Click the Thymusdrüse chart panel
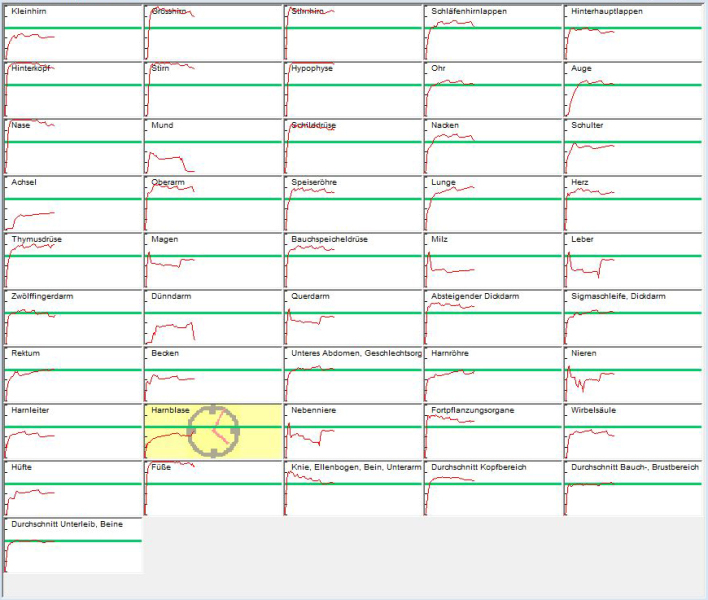The height and width of the screenshot is (600, 708). coord(73,261)
